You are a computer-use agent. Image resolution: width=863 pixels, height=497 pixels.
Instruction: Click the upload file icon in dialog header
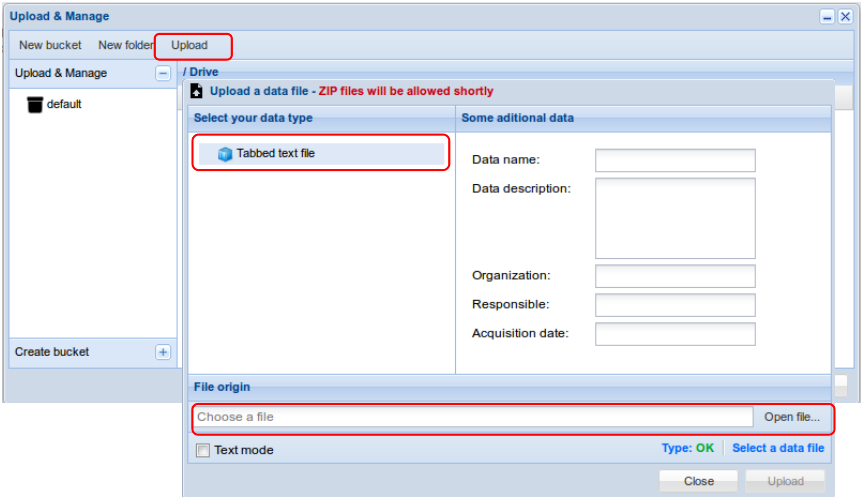click(x=197, y=91)
